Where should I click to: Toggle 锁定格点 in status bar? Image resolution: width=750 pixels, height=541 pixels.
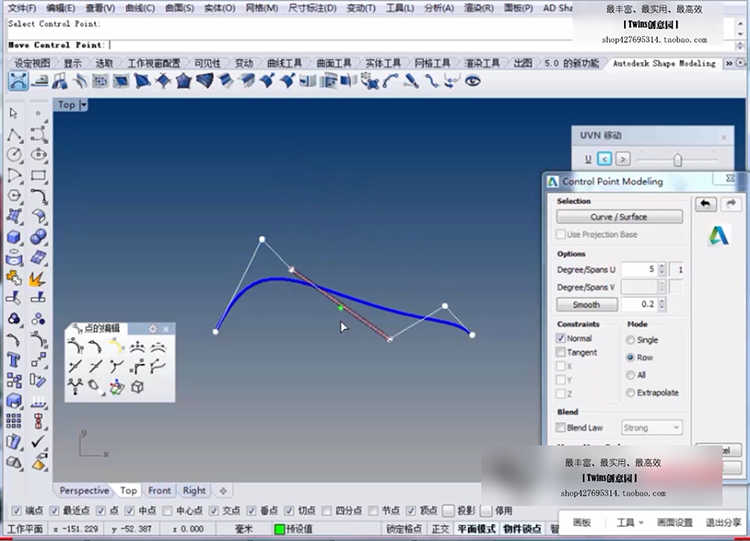(404, 529)
